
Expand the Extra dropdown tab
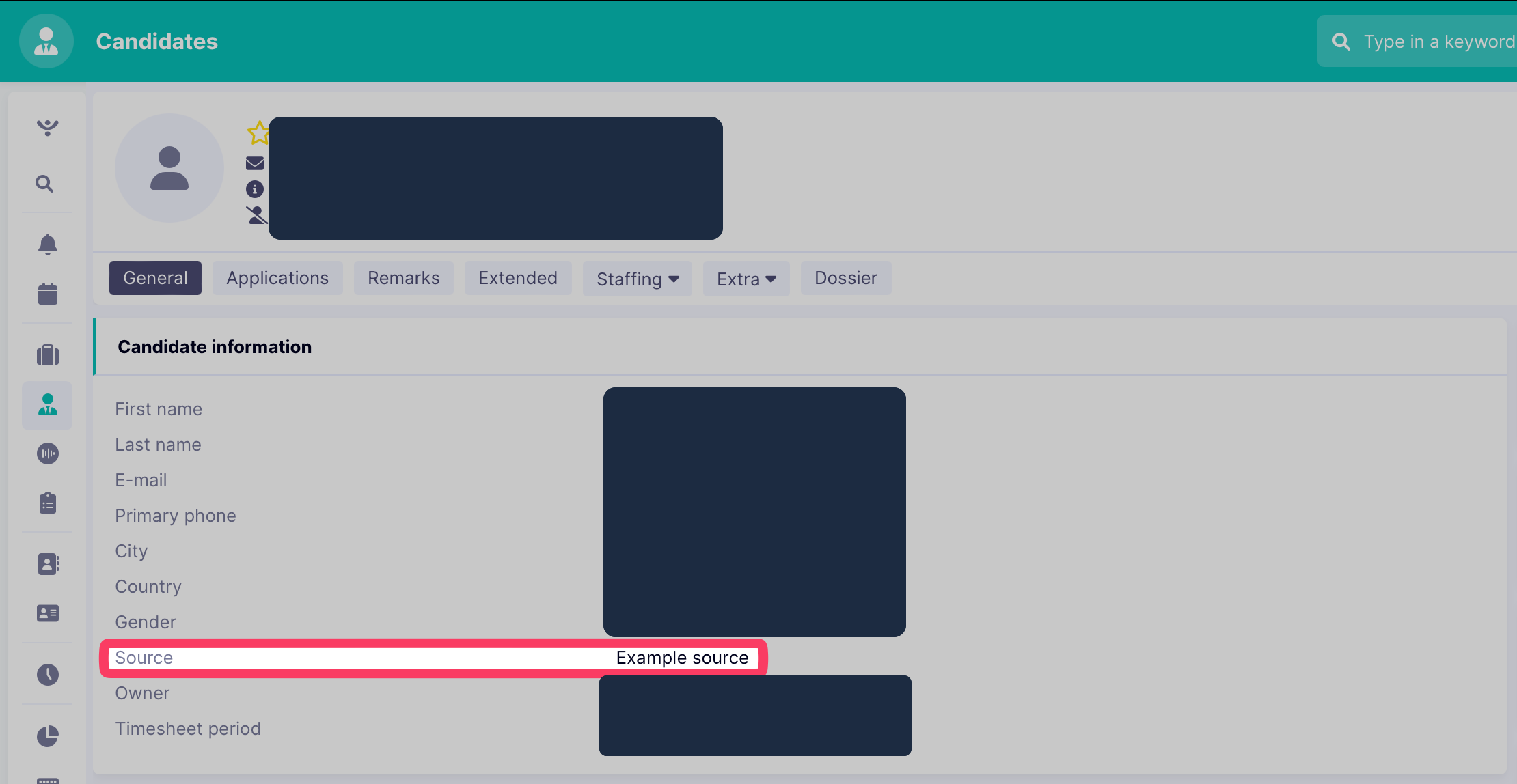click(746, 279)
